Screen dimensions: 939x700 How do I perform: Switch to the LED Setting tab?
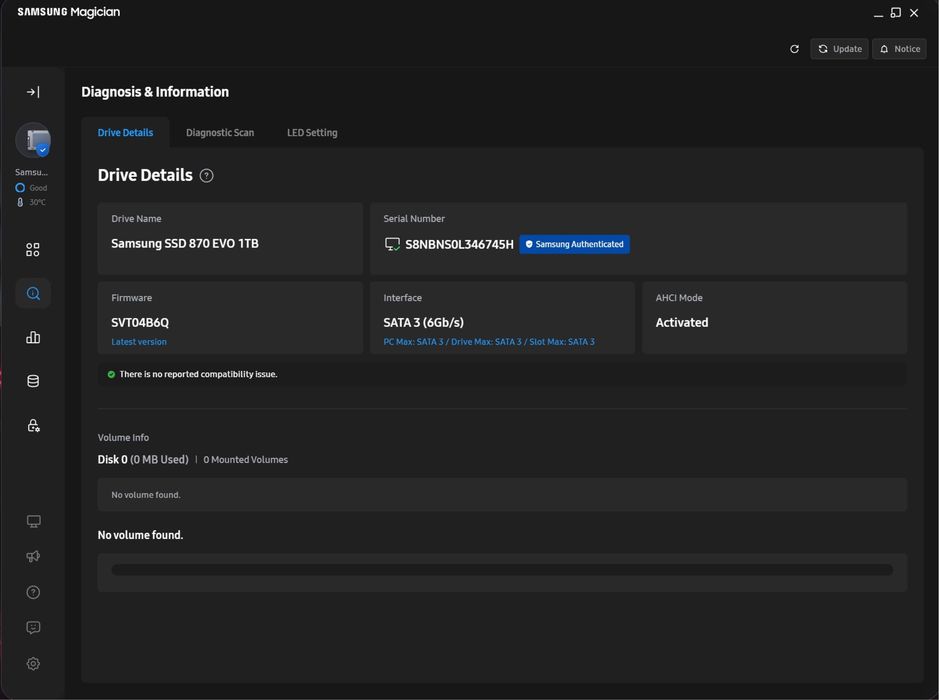(x=312, y=132)
